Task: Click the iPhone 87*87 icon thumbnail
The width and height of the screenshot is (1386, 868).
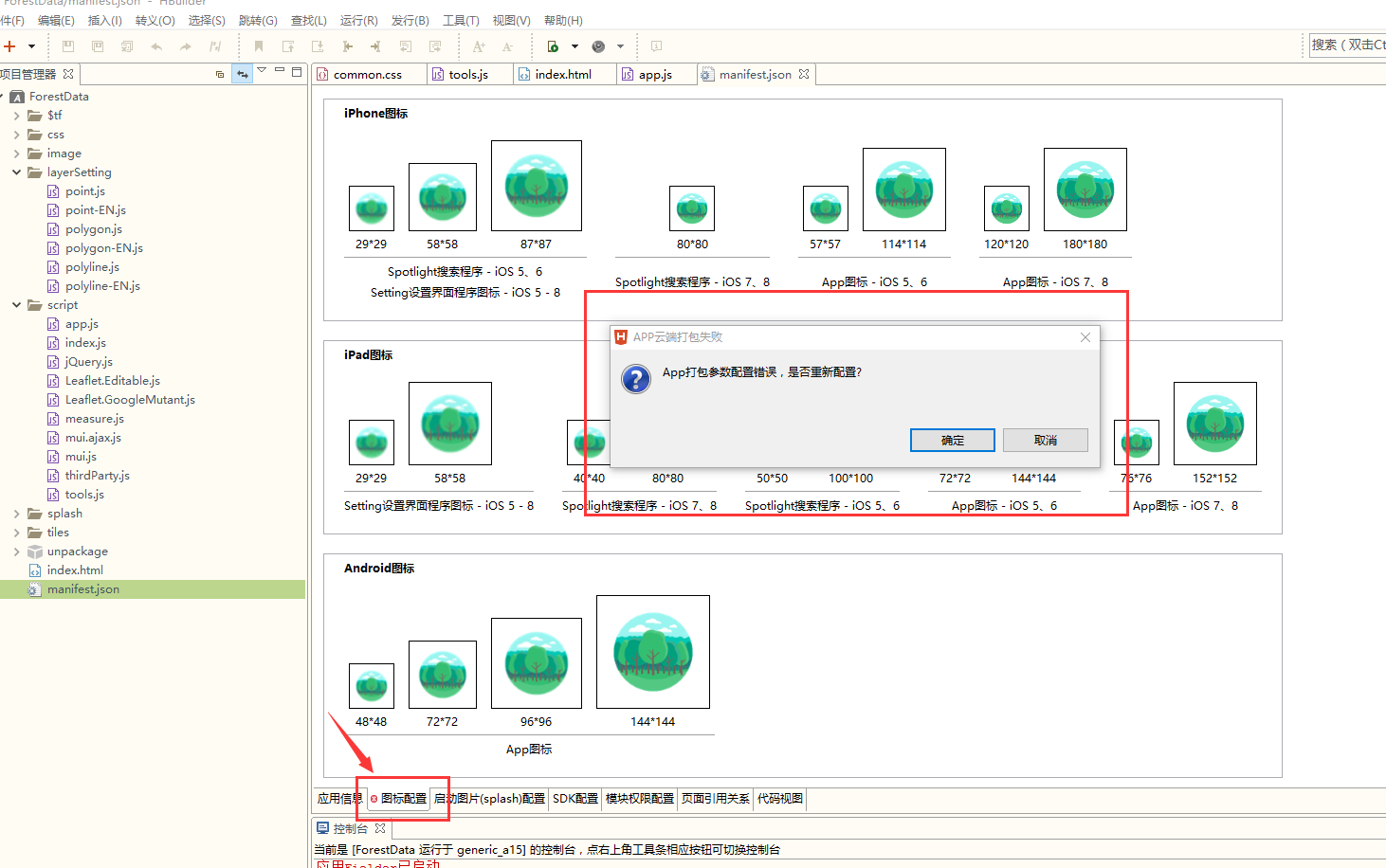Action: pyautogui.click(x=537, y=186)
